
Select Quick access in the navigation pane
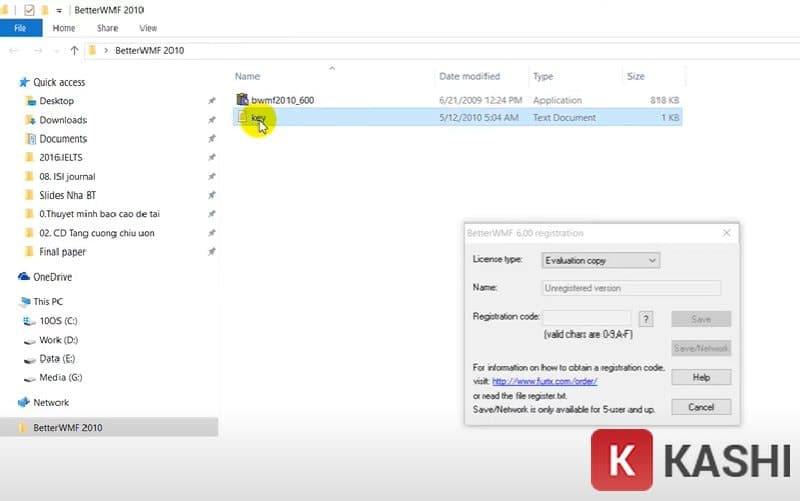pyautogui.click(x=59, y=82)
